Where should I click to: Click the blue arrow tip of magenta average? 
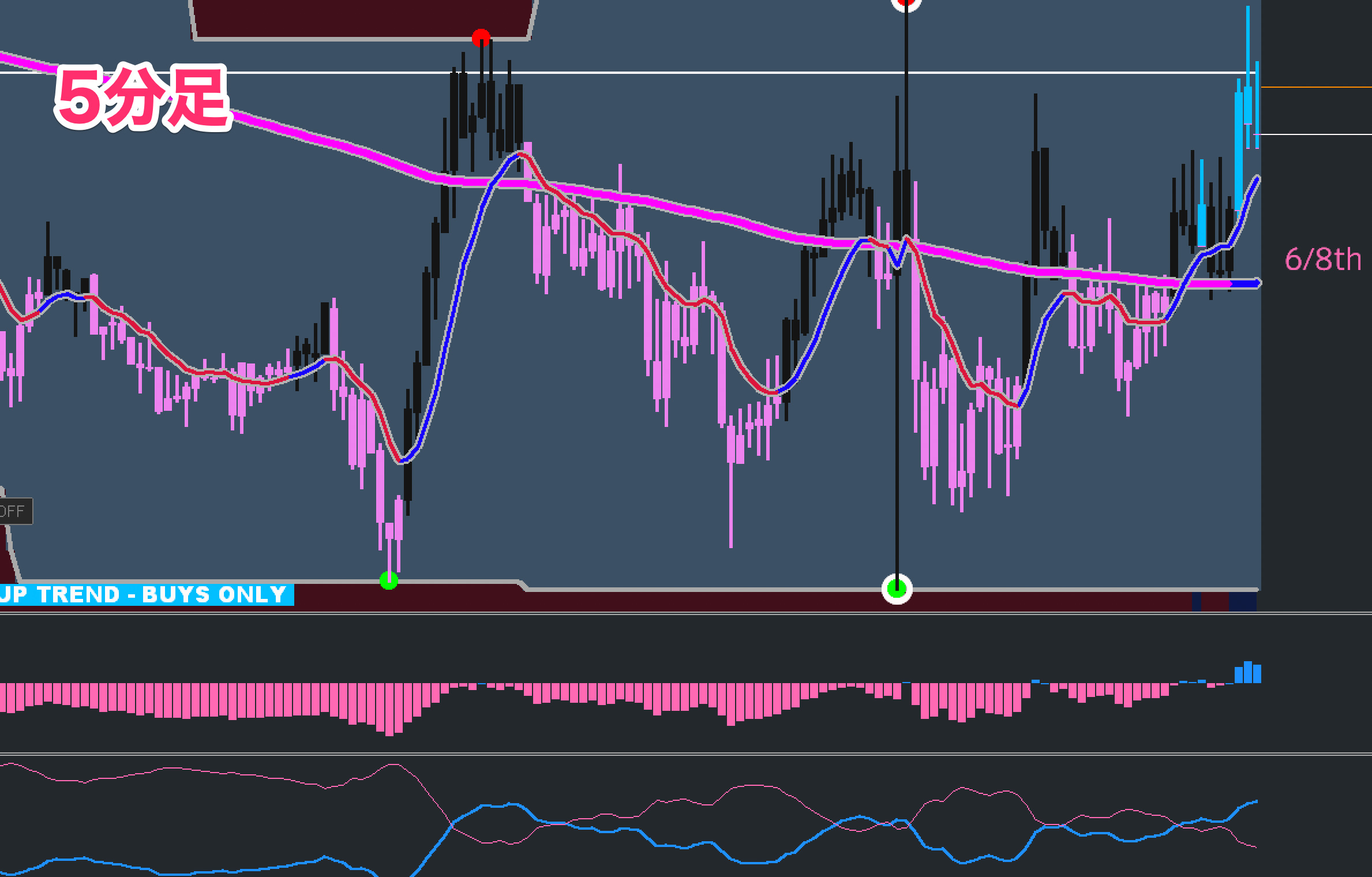coord(1246,283)
